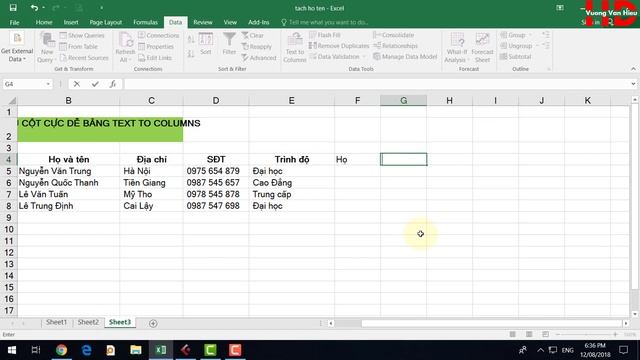
Task: Switch to Sheet2 tab
Action: pyautogui.click(x=88, y=322)
